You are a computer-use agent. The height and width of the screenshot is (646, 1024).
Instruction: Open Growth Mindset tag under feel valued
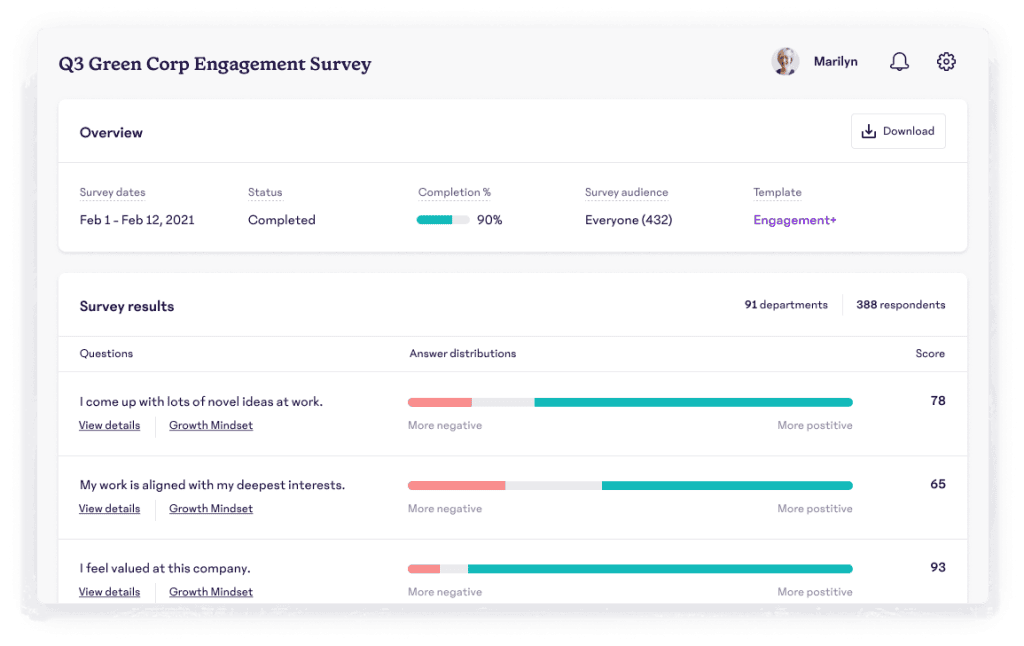210,592
